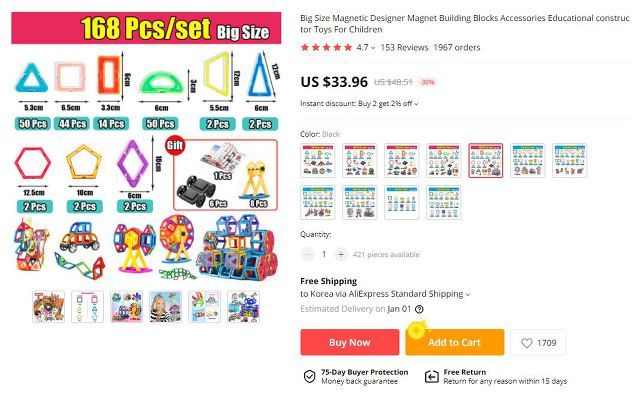
Task: View the first gallery thumbnail below main image
Action: click(x=49, y=307)
